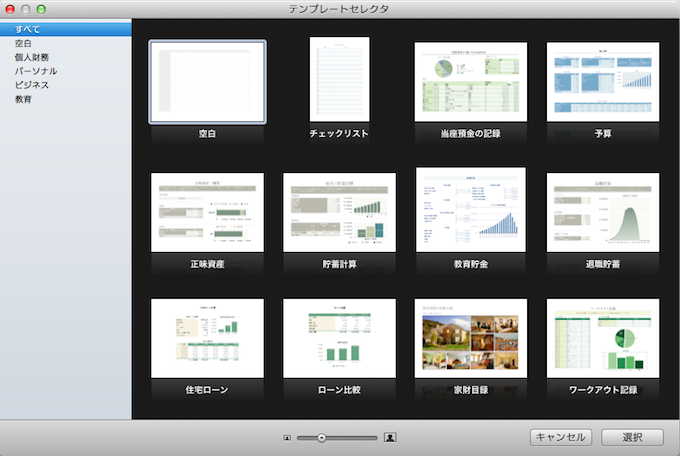
Task: Choose the 空白 template thumbnail
Action: 207,82
